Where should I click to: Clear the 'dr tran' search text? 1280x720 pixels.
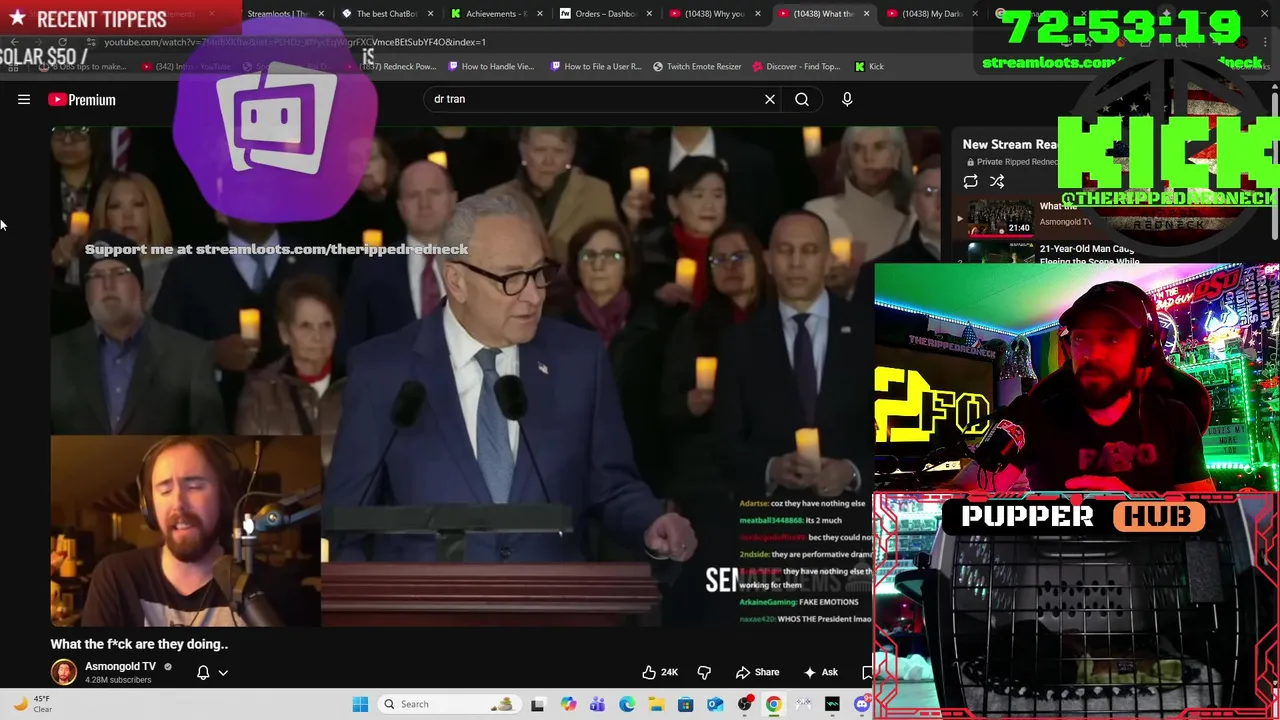pyautogui.click(x=770, y=99)
